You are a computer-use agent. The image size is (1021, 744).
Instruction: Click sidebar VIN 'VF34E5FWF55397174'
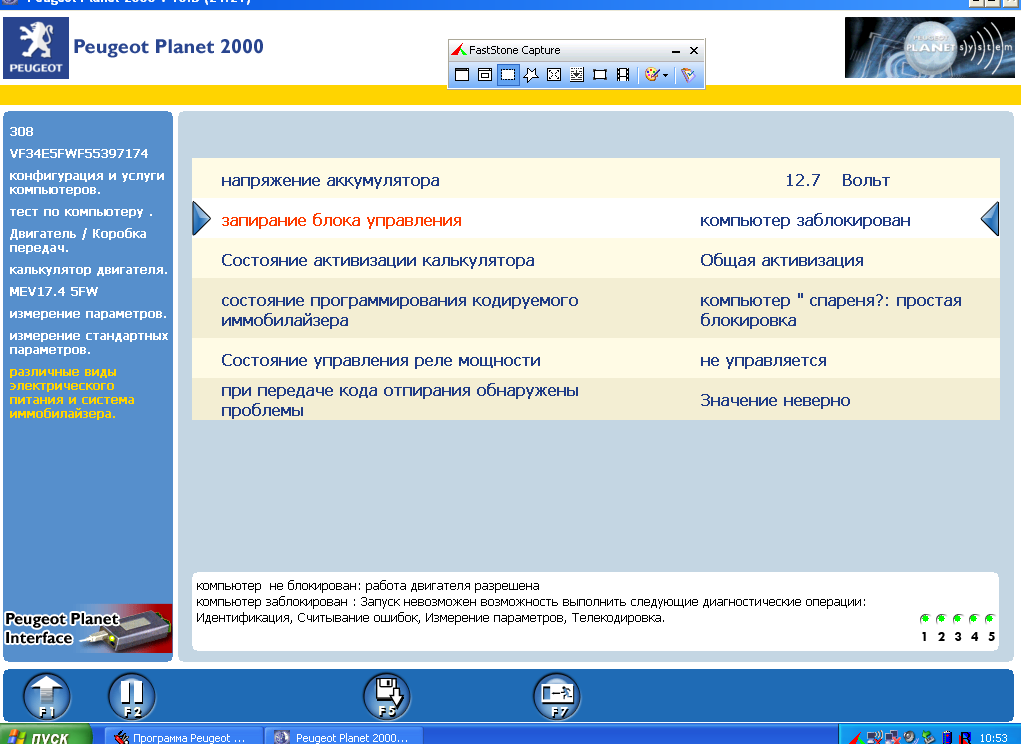[x=79, y=154]
